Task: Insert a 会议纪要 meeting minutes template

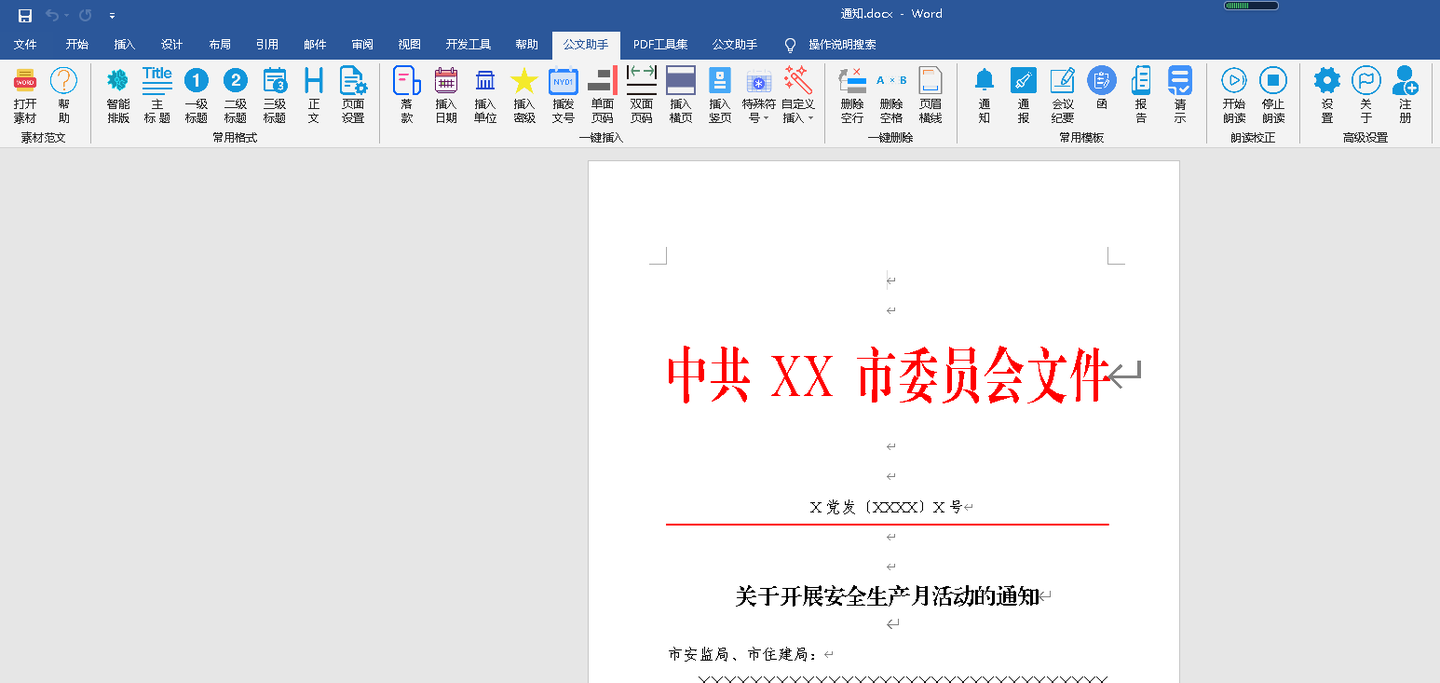Action: point(1062,95)
